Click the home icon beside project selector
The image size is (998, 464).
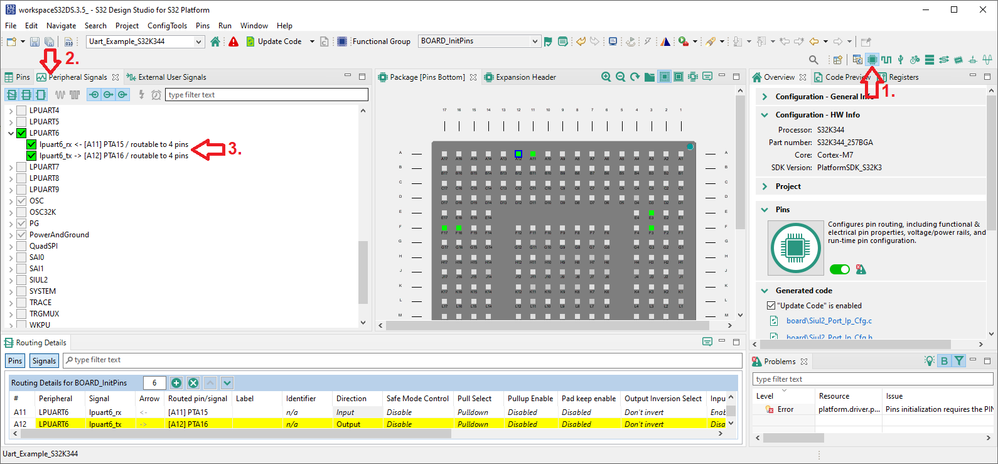[216, 41]
